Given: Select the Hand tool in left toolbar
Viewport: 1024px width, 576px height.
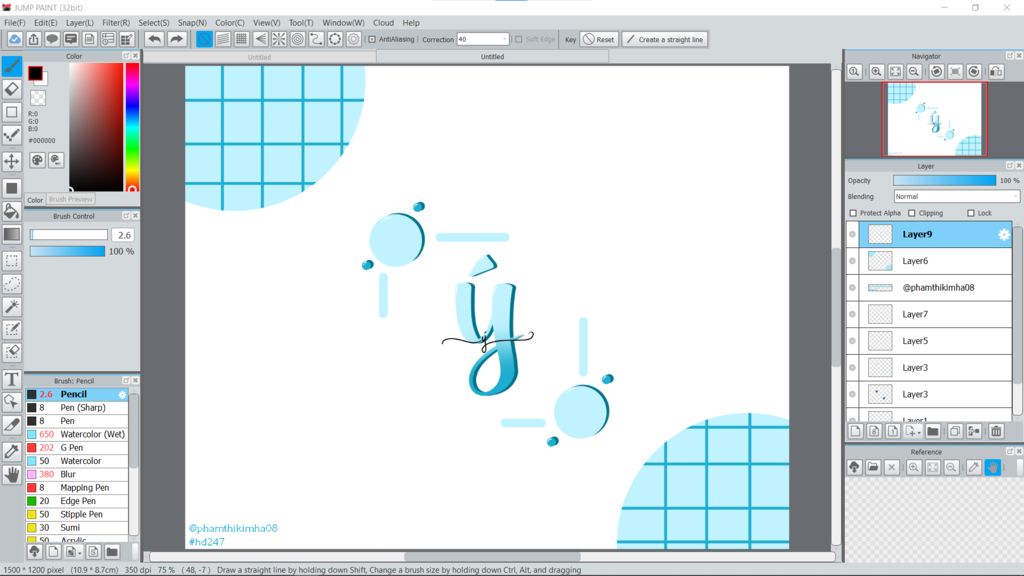Looking at the screenshot, I should pyautogui.click(x=12, y=474).
